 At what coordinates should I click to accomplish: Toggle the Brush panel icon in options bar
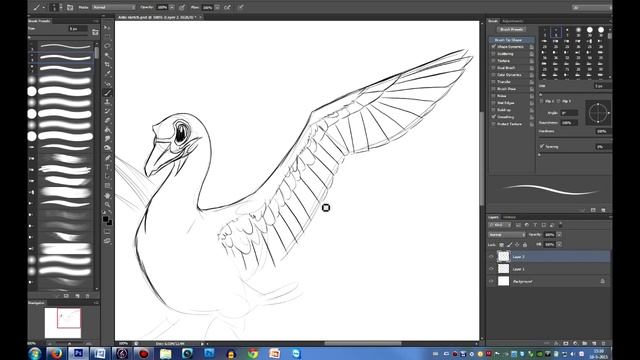click(70, 7)
